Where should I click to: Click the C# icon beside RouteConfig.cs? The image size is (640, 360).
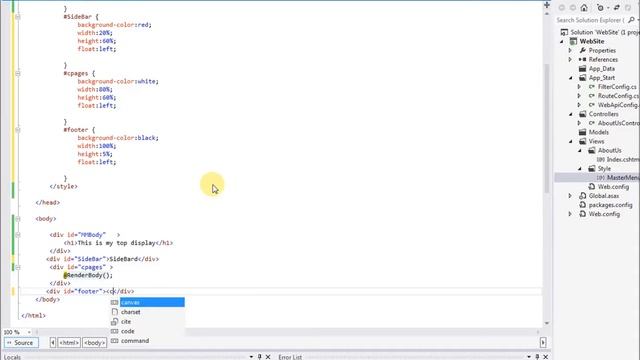coord(591,96)
